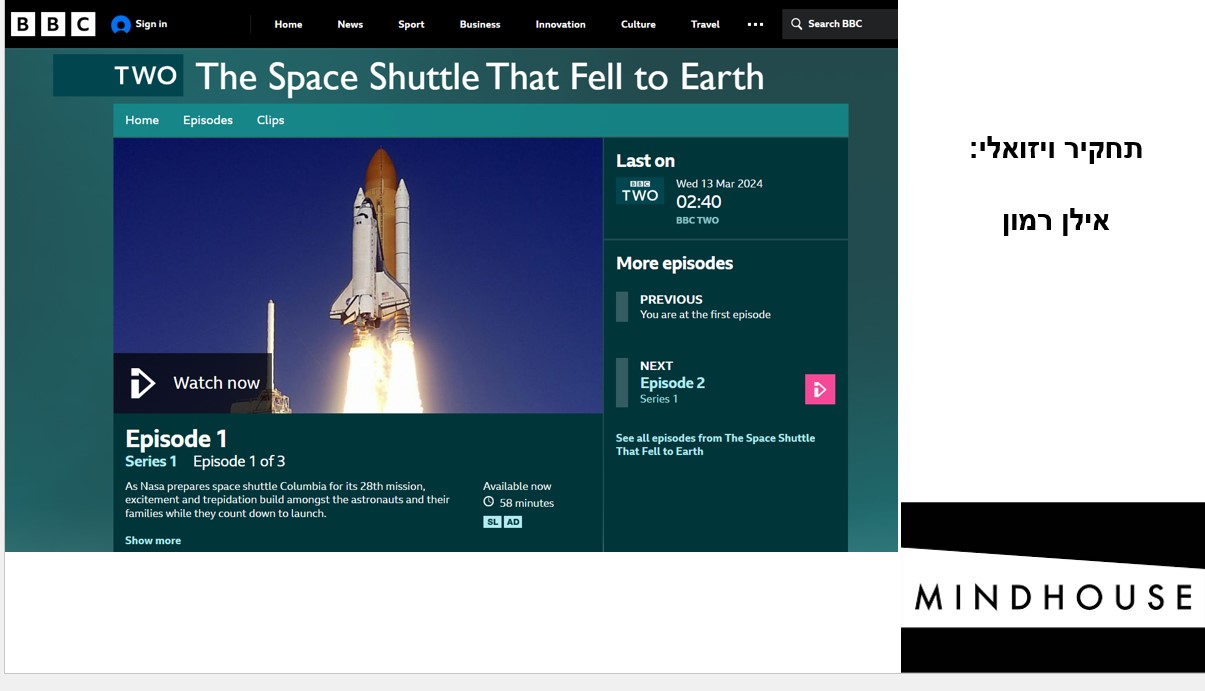Image resolution: width=1205 pixels, height=691 pixels.
Task: Click the BBC TWO channel link under broadcast time
Action: pos(697,220)
